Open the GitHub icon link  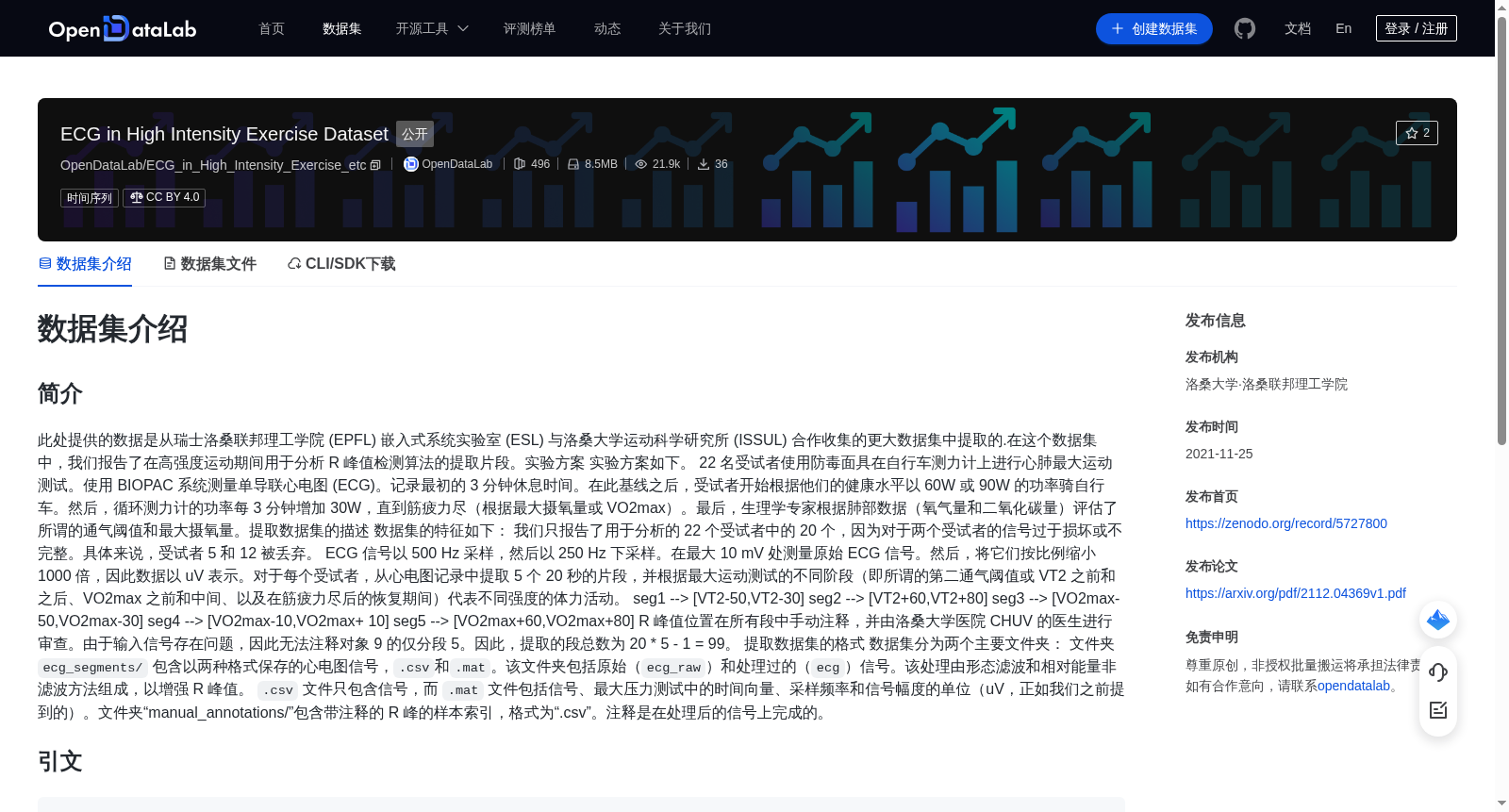(x=1245, y=28)
